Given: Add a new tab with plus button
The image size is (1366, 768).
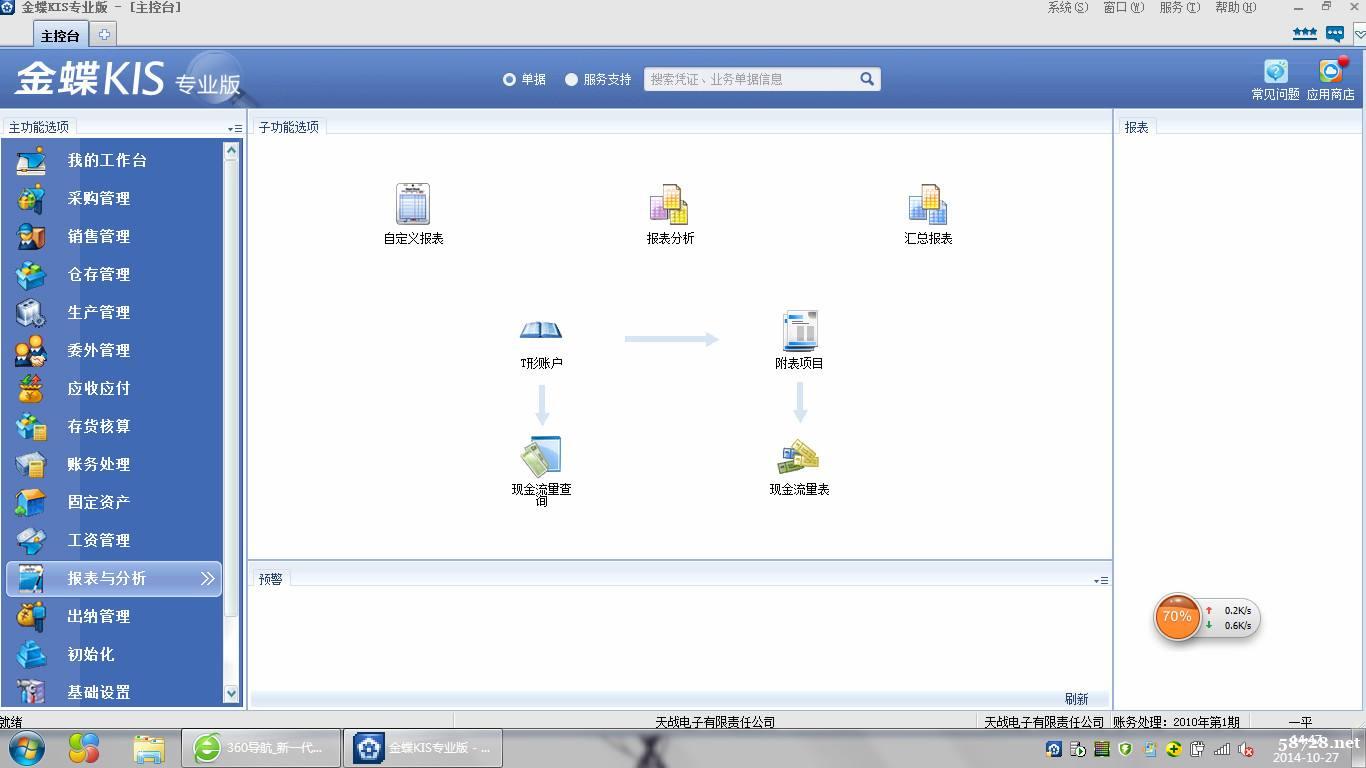Looking at the screenshot, I should [x=103, y=34].
